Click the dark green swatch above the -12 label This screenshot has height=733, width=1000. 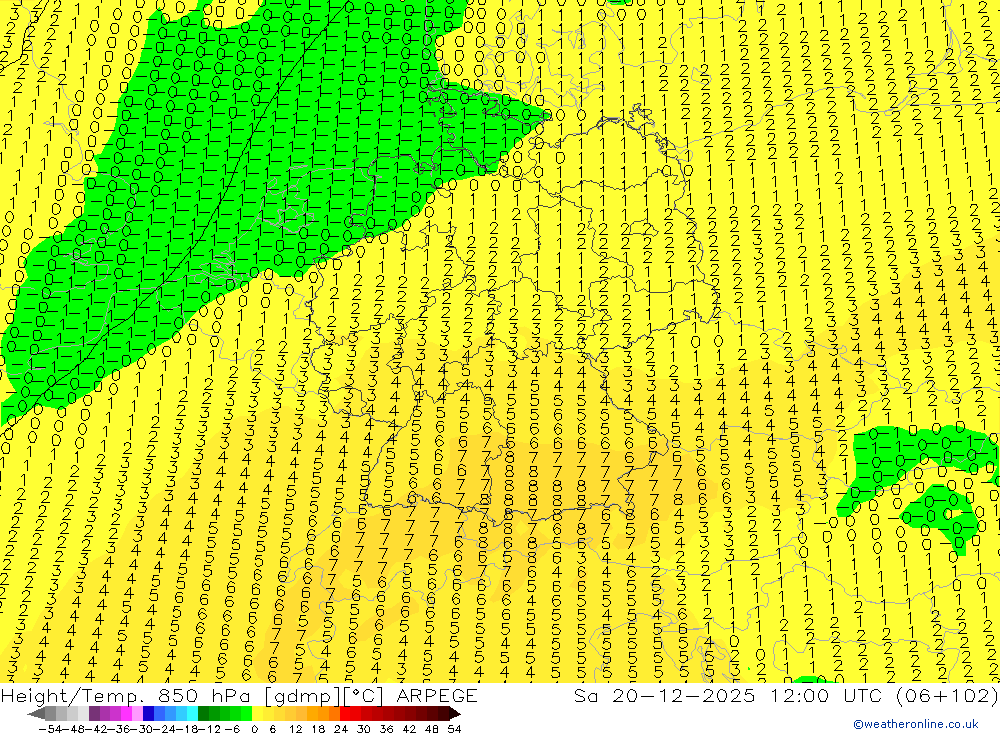pyautogui.click(x=203, y=714)
